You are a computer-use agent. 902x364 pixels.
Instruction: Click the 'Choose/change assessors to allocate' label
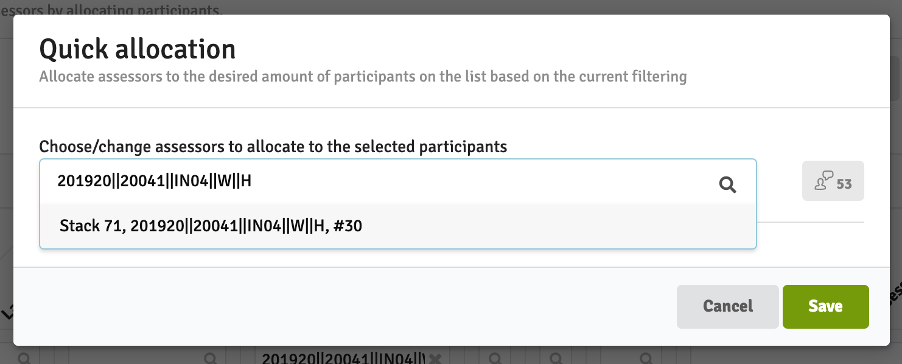[273, 147]
